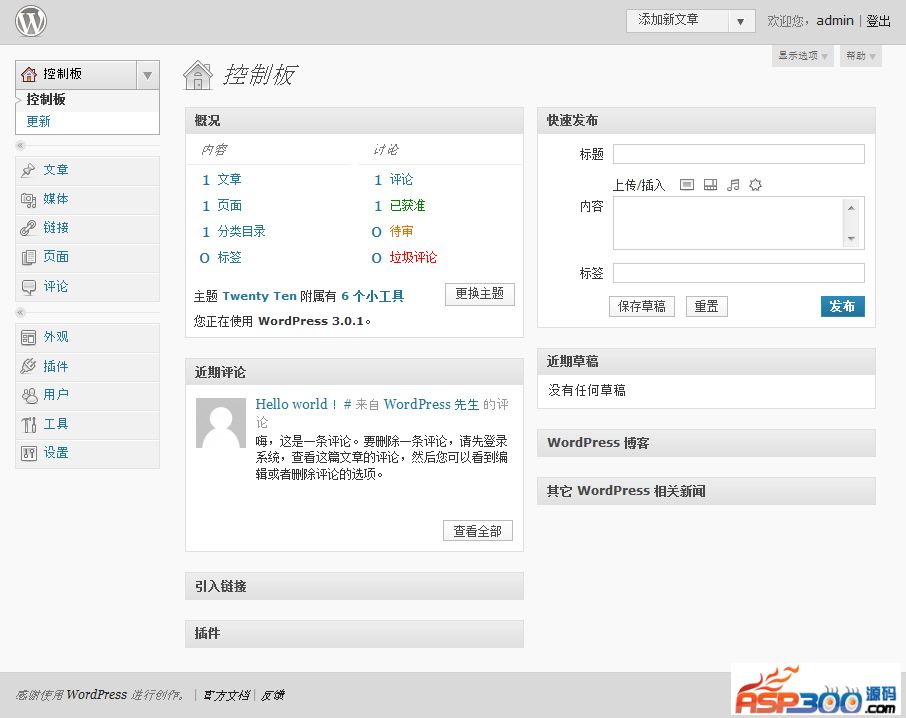Collapse the menu using top separator arrow
This screenshot has width=906, height=718.
tap(20, 145)
